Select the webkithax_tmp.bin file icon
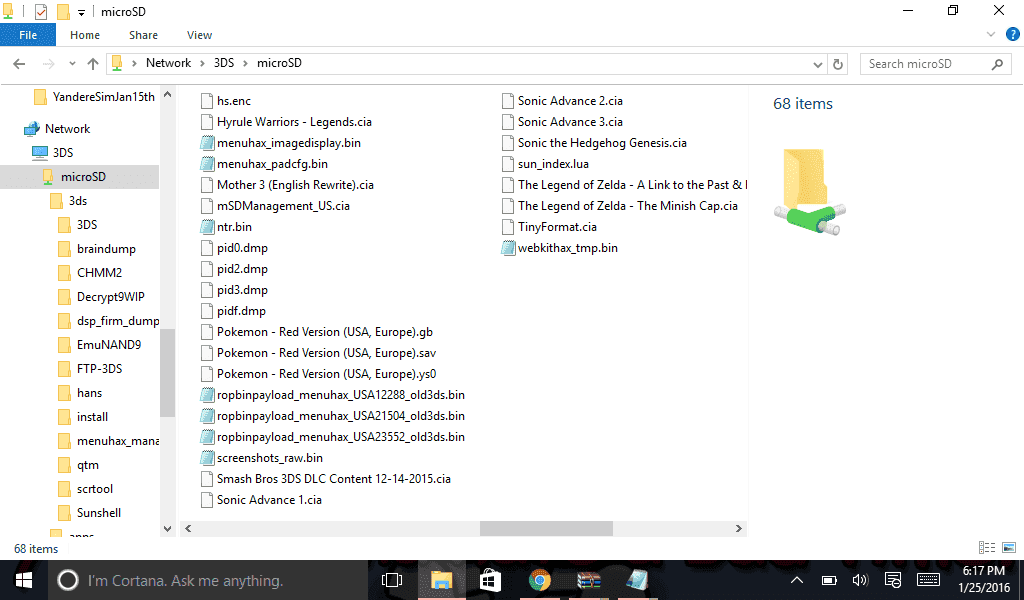Screen dimensions: 1024x600 (x=508, y=247)
